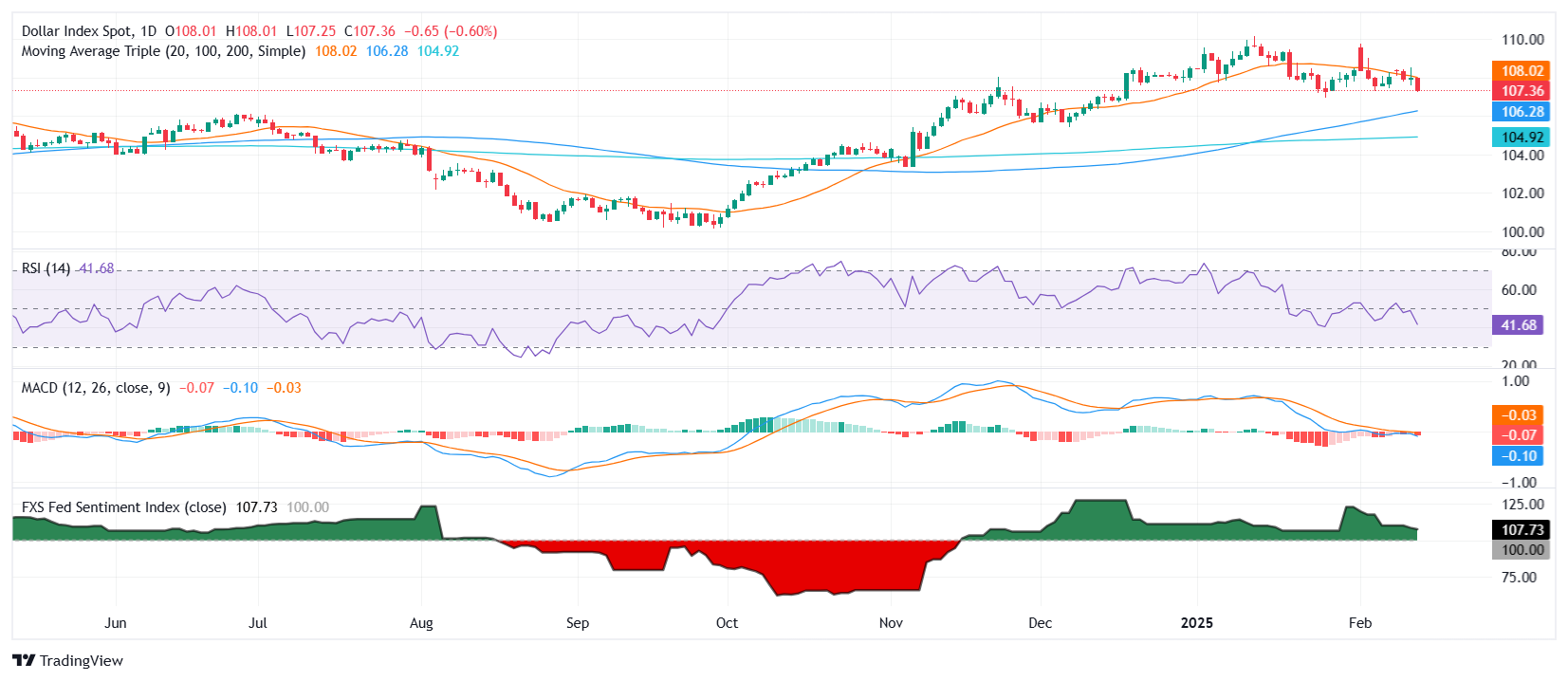Screen dimensions: 1568x681
Task: Click the blue -0.10 MACD value tag
Action: pyautogui.click(x=1518, y=456)
